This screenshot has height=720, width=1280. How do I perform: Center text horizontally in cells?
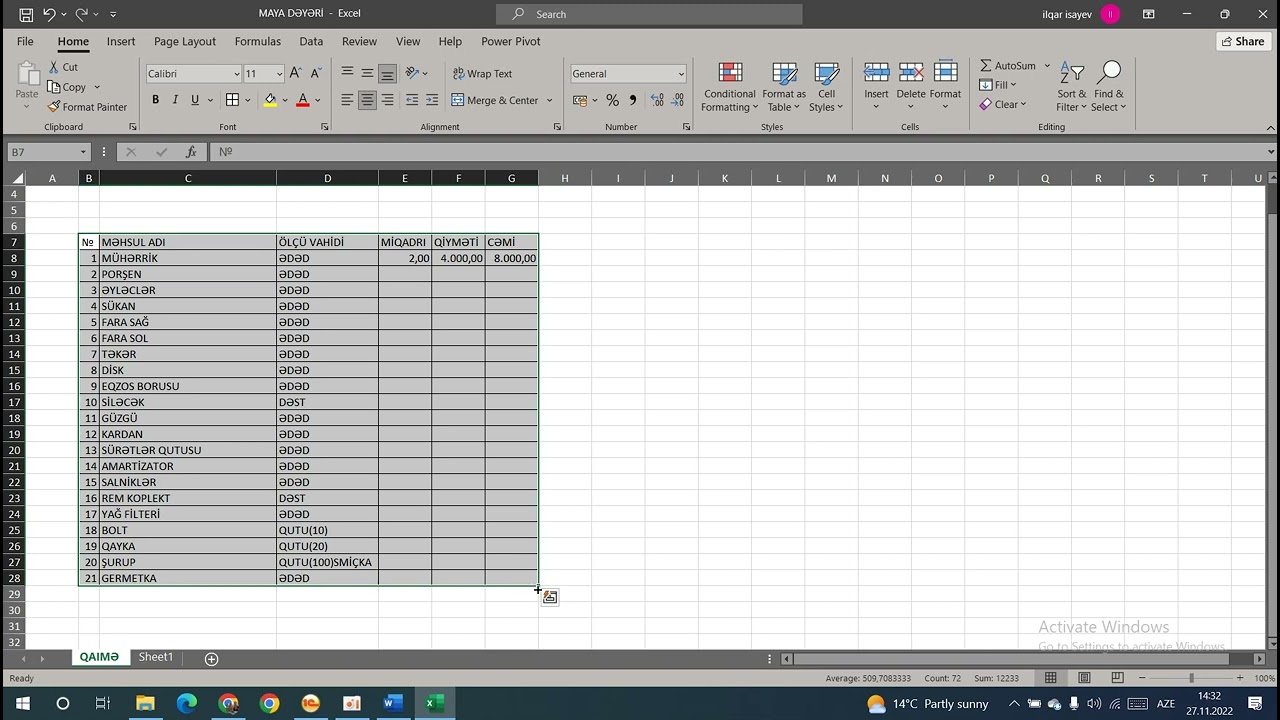pos(367,100)
